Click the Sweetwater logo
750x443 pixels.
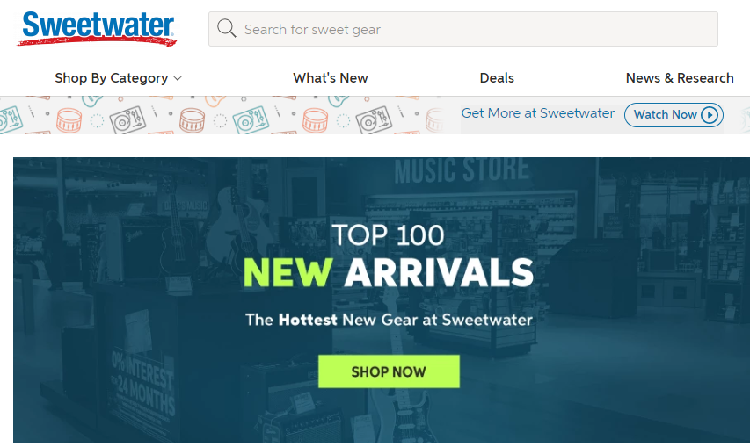coord(98,28)
